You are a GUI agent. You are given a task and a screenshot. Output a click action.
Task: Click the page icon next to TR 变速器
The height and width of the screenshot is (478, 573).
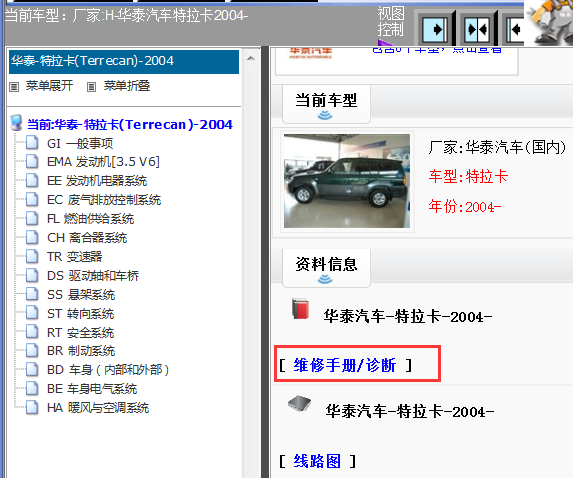pos(32,256)
